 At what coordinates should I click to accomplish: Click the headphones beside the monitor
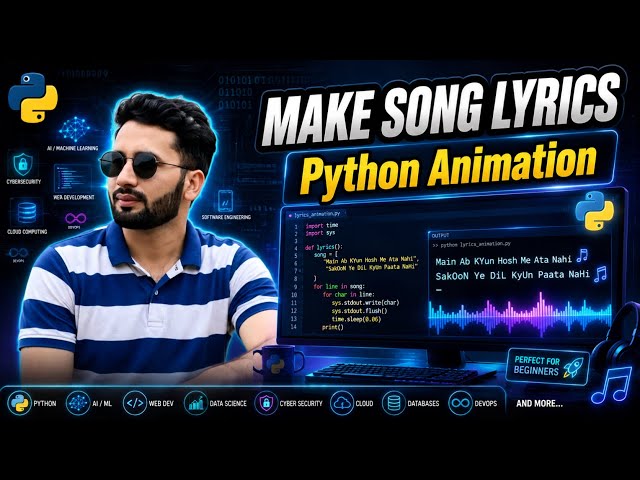pyautogui.click(x=616, y=339)
